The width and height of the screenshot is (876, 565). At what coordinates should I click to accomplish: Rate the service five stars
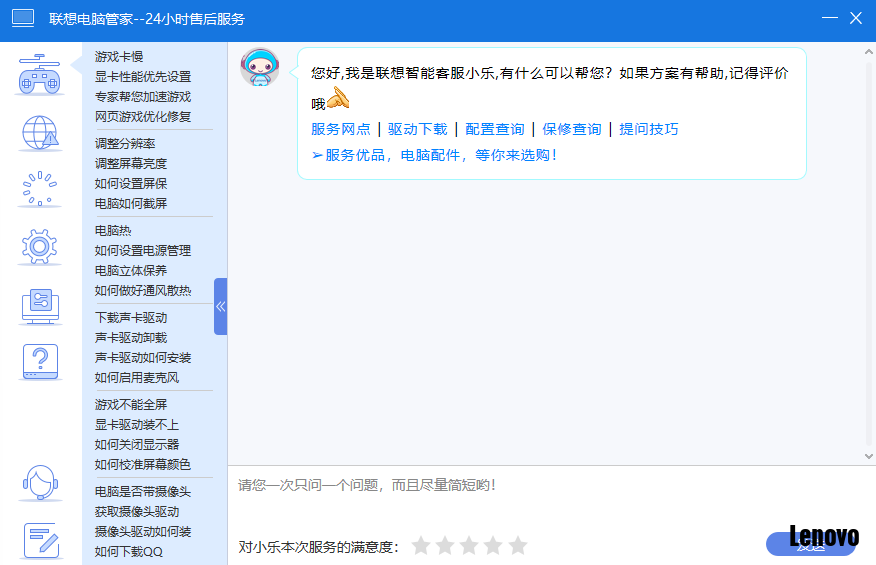(x=518, y=545)
